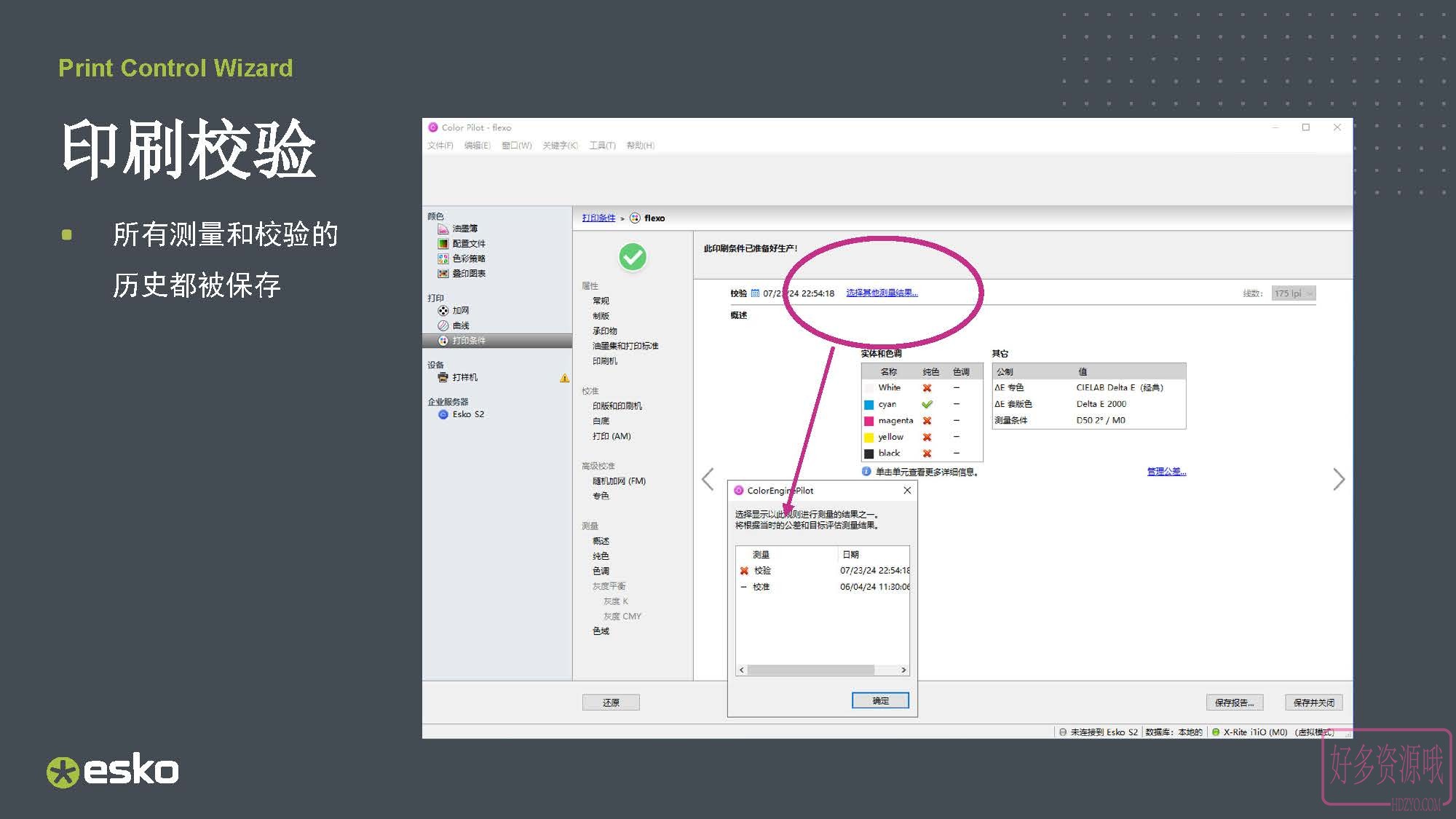
Task: Select 配置文件 profile icon
Action: (x=443, y=244)
